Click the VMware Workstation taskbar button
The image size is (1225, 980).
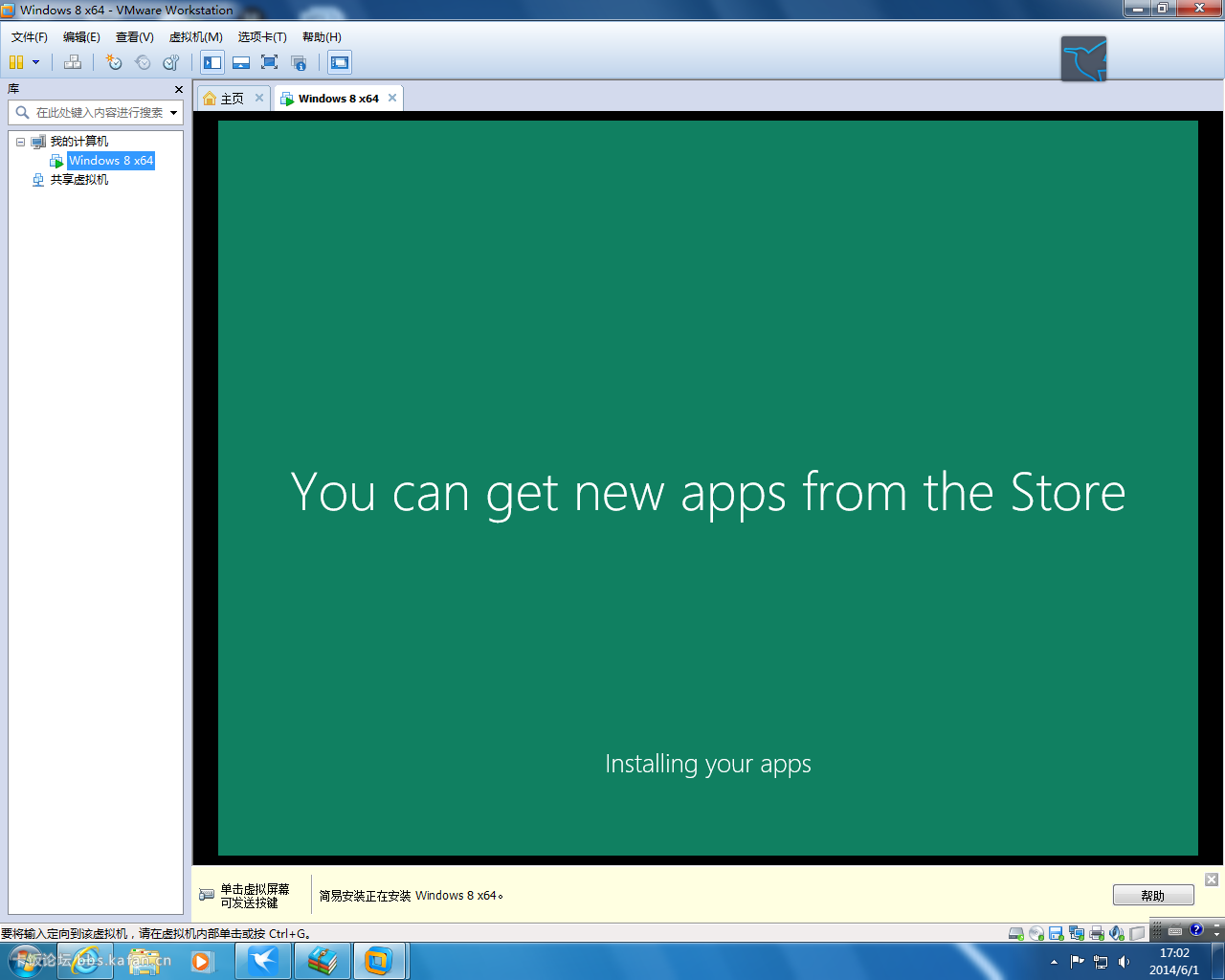(379, 961)
